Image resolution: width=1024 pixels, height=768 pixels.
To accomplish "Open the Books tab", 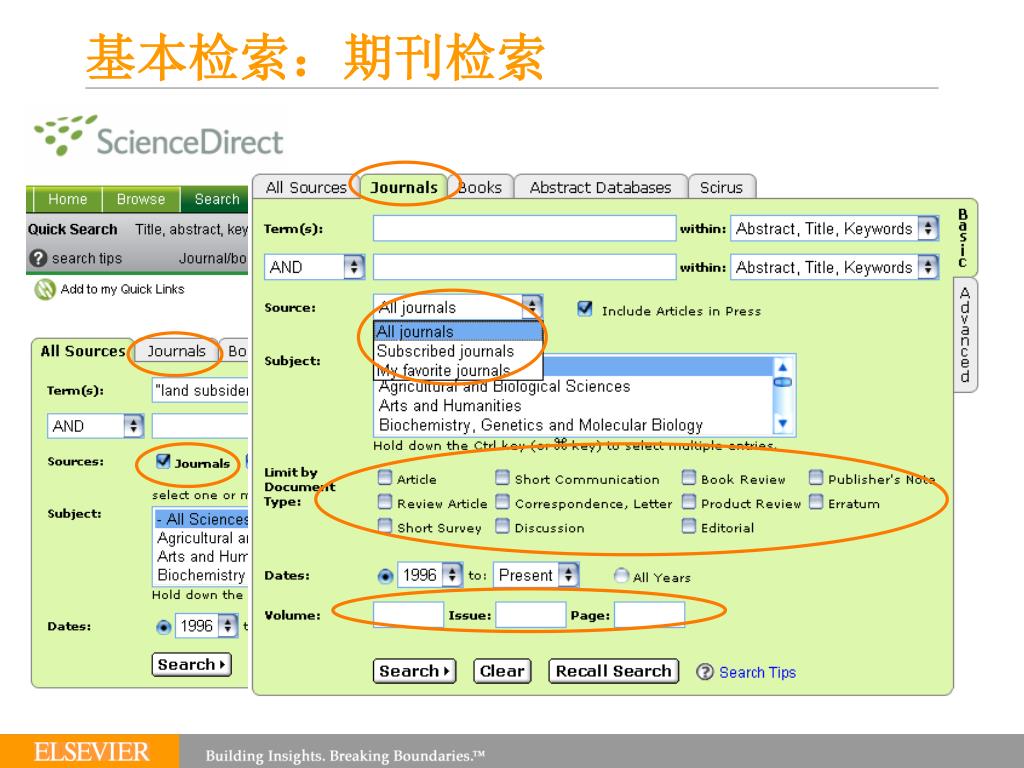I will pyautogui.click(x=480, y=187).
